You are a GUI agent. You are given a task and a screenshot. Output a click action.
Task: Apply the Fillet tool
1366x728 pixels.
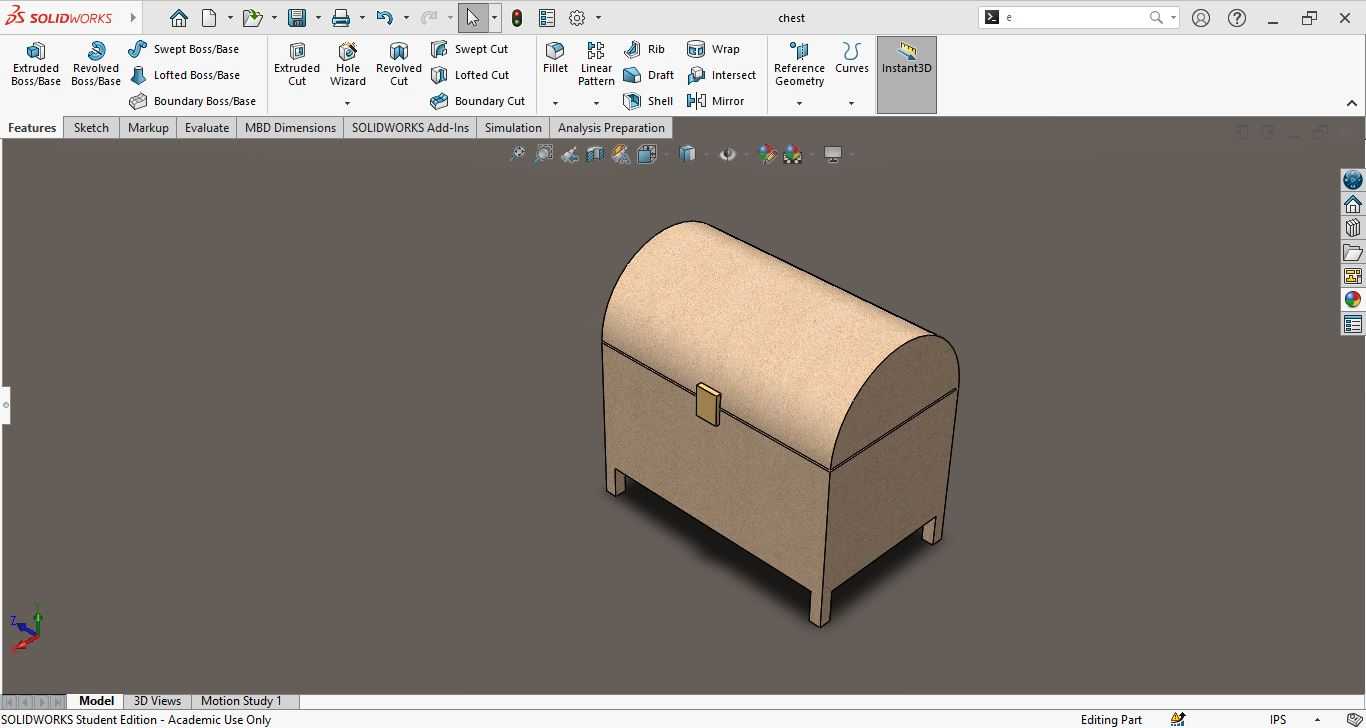coord(555,58)
